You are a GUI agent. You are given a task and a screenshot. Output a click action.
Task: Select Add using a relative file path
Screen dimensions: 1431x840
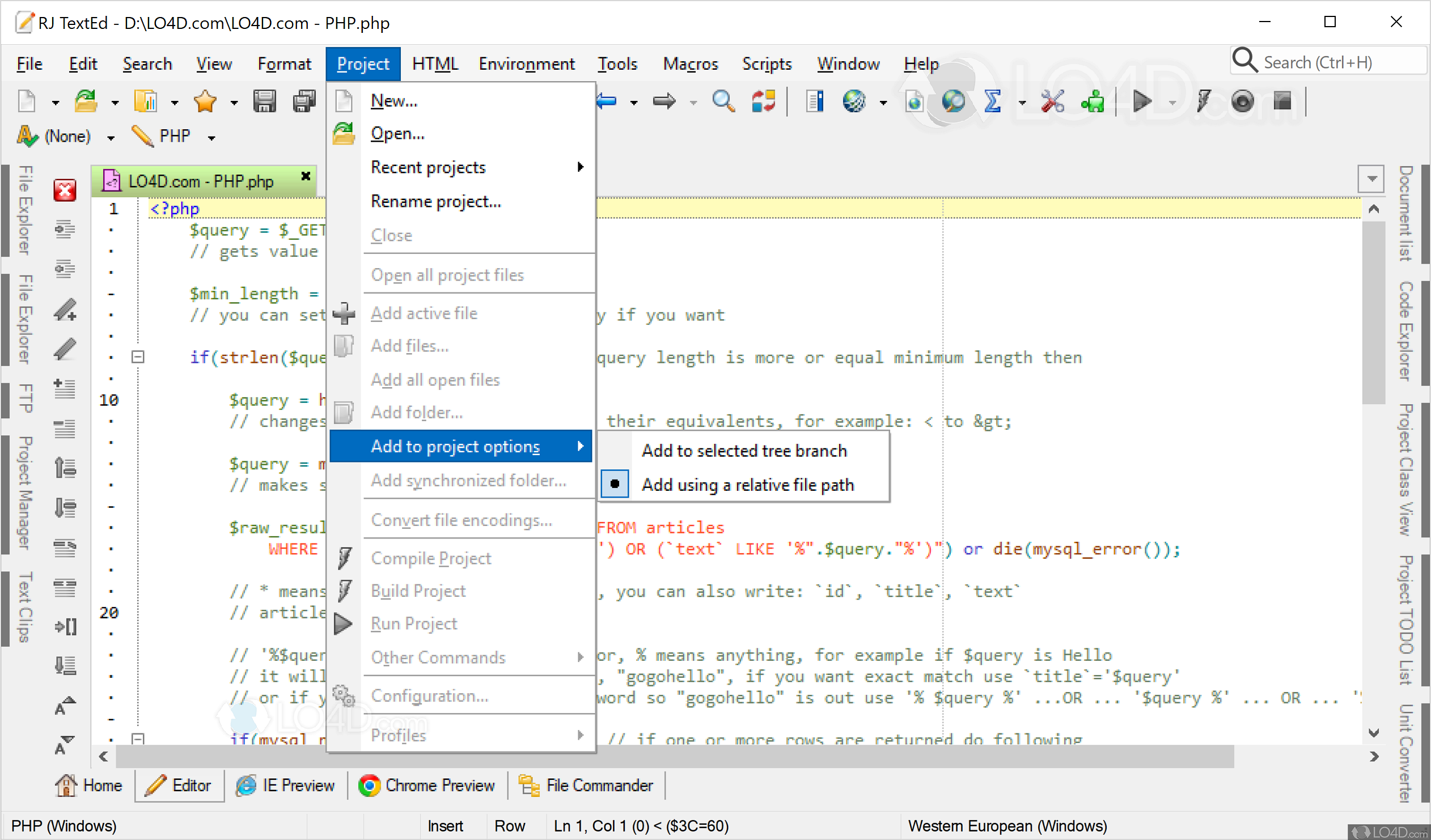tap(747, 485)
